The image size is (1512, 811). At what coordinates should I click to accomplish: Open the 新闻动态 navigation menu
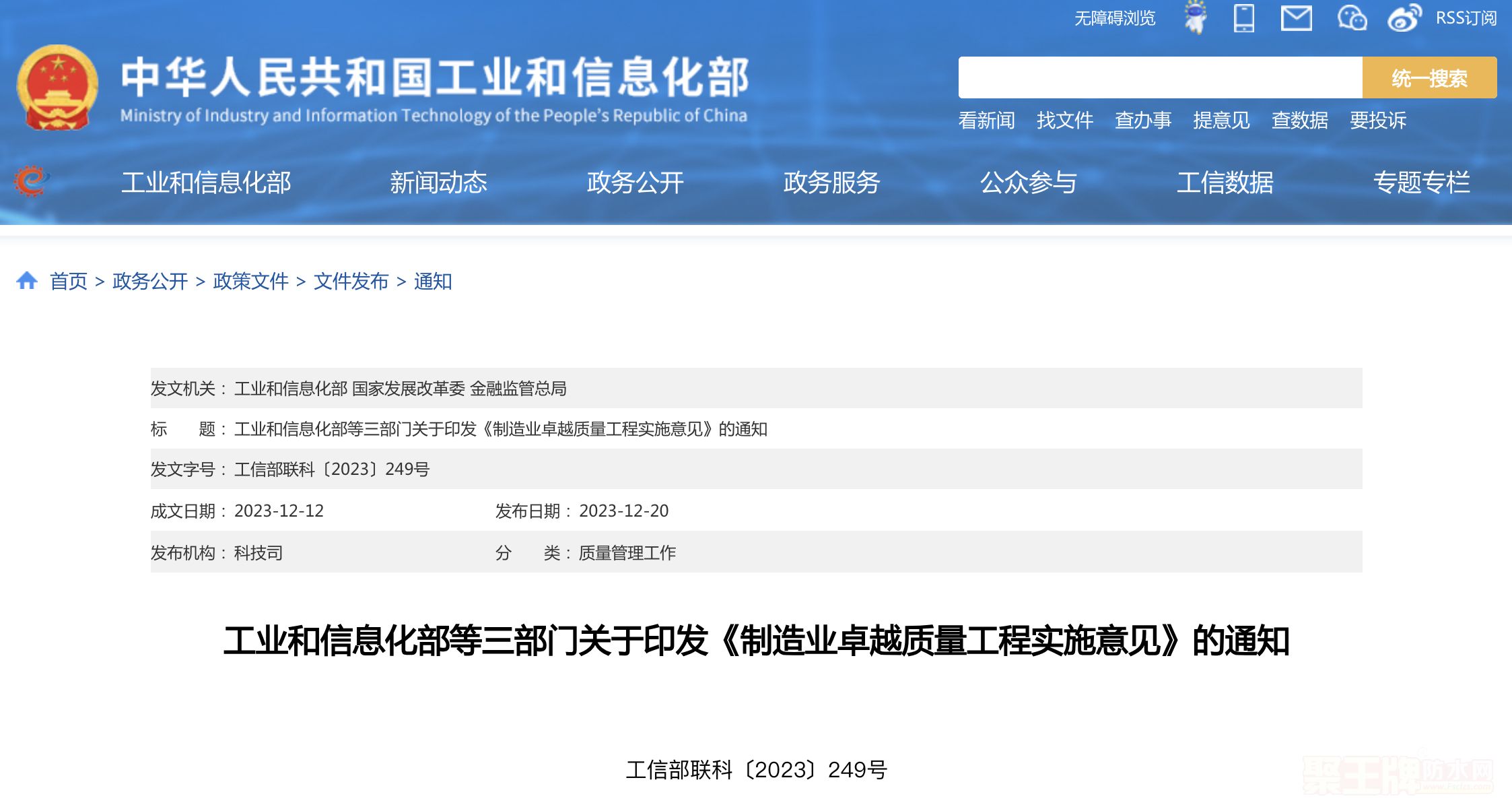pyautogui.click(x=438, y=183)
